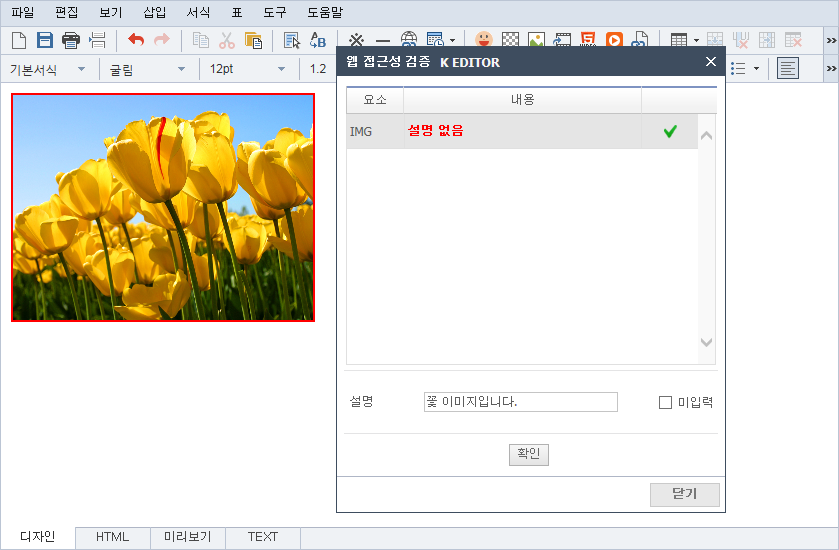
Task: Click the 닫기 button
Action: pyautogui.click(x=684, y=494)
